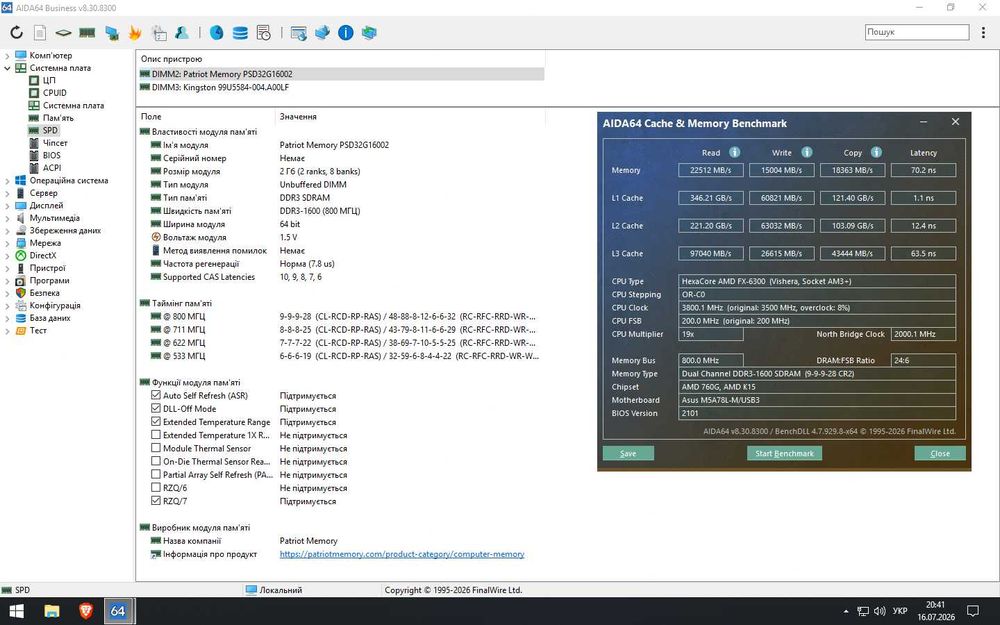The height and width of the screenshot is (625, 1000).
Task: Toggle Extended Temperature 1X R... checkbox
Action: point(156,435)
